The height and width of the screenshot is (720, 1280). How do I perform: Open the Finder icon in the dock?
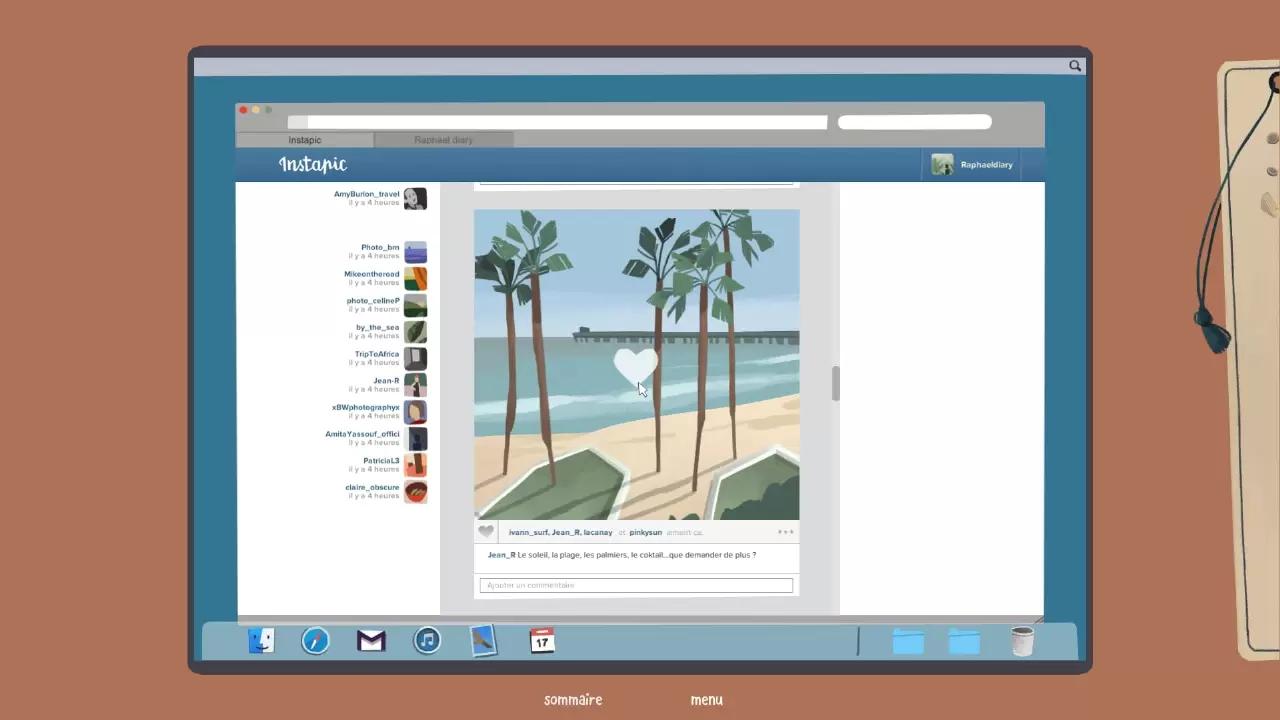(261, 641)
